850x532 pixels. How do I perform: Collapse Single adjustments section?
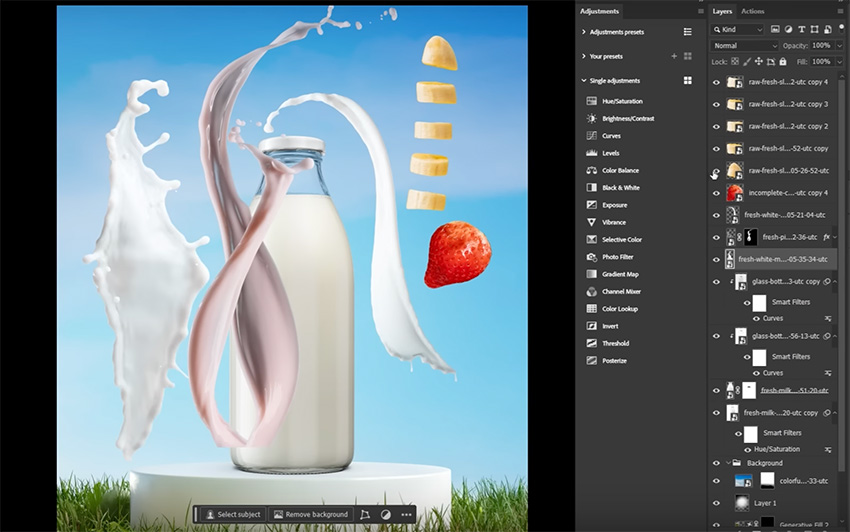click(x=583, y=80)
